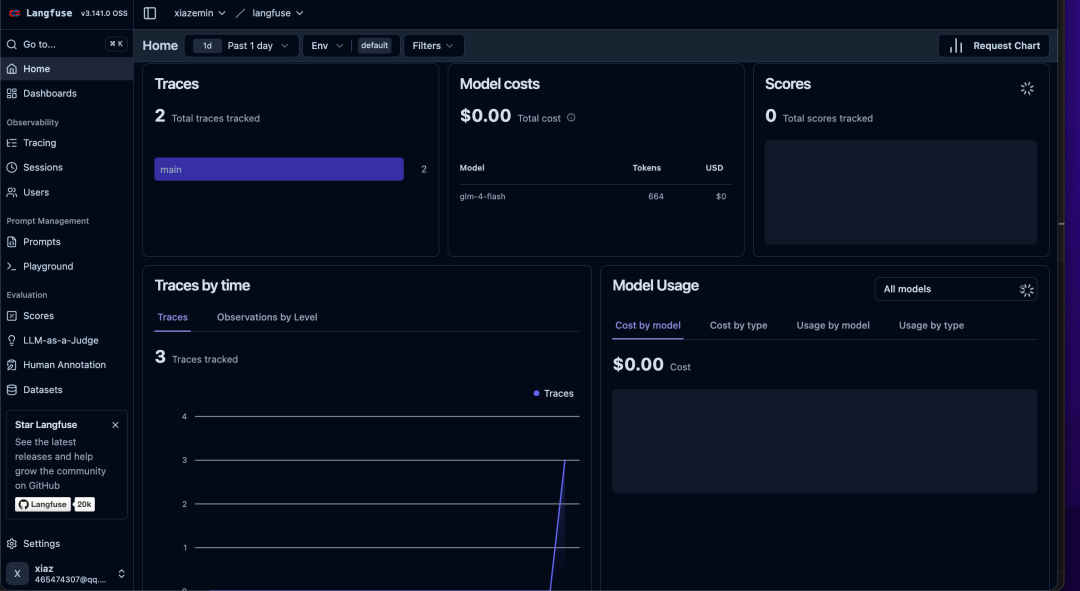Click the Traces legend entry in chart

tap(554, 393)
